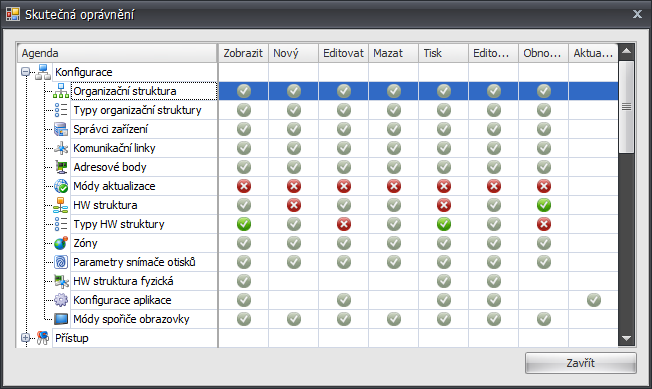Click the Správci zařízení icon

[61, 129]
